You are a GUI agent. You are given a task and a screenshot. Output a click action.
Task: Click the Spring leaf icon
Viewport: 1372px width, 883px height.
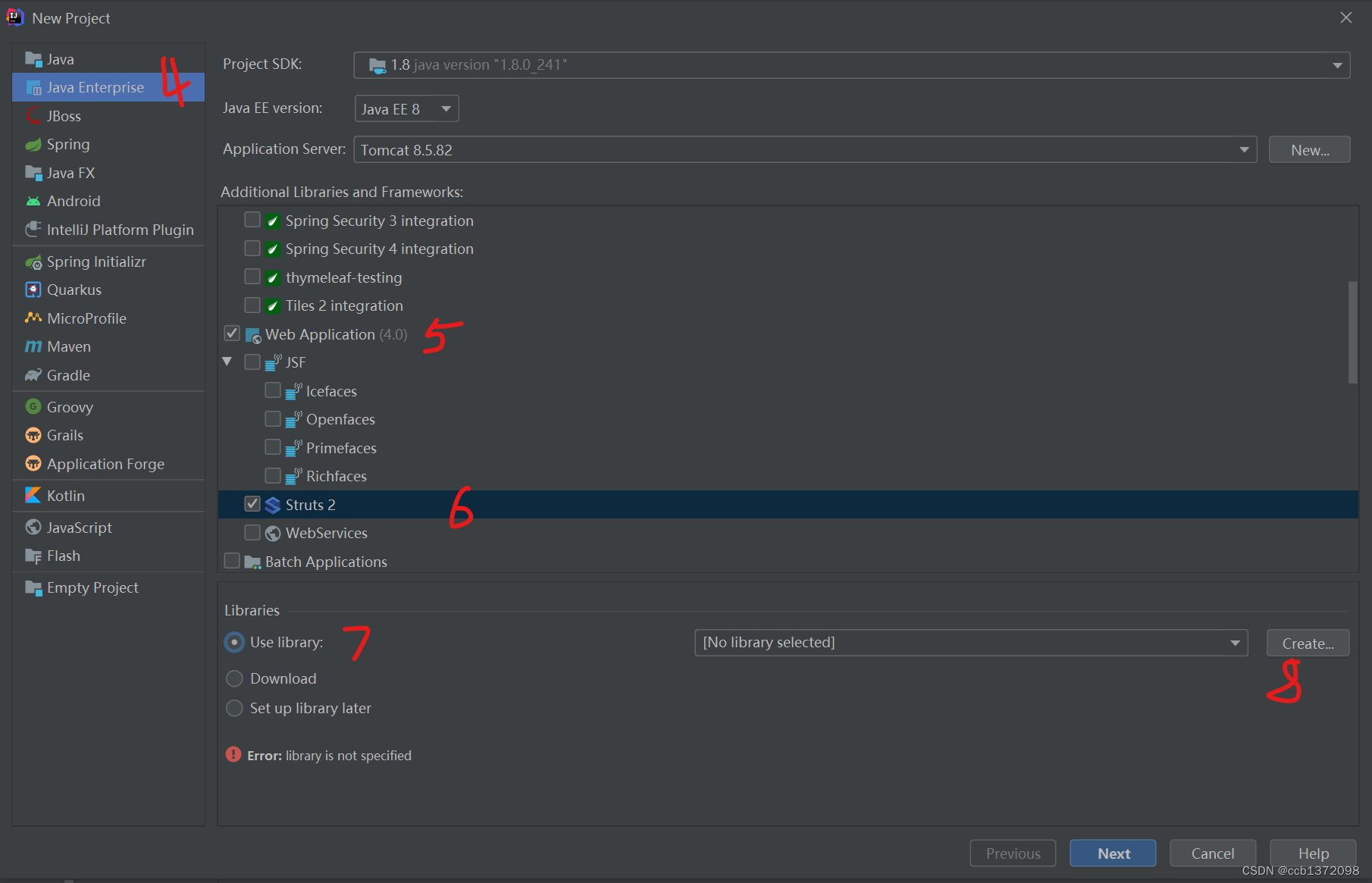tap(33, 145)
